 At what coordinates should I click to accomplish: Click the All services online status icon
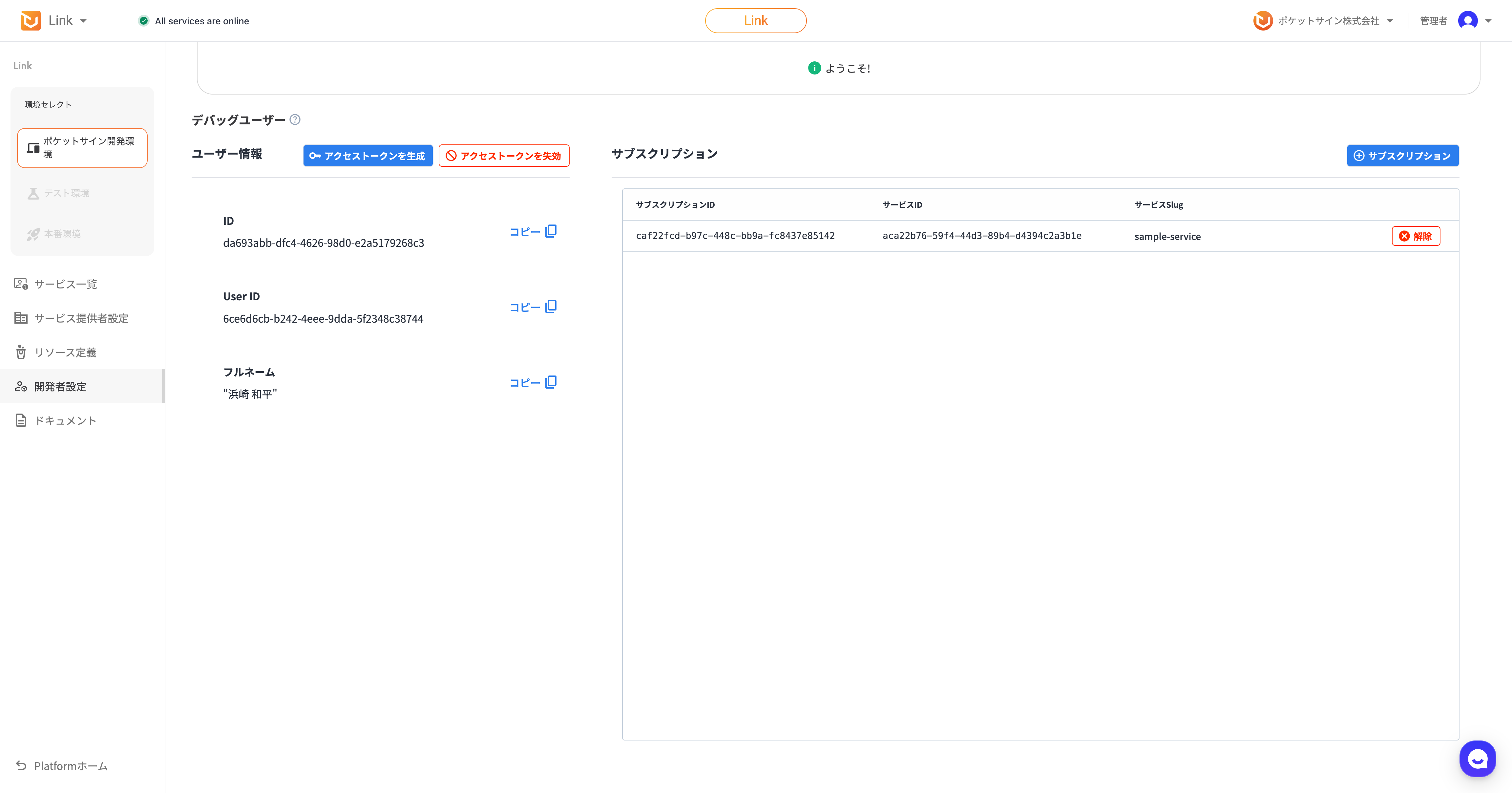tap(144, 21)
